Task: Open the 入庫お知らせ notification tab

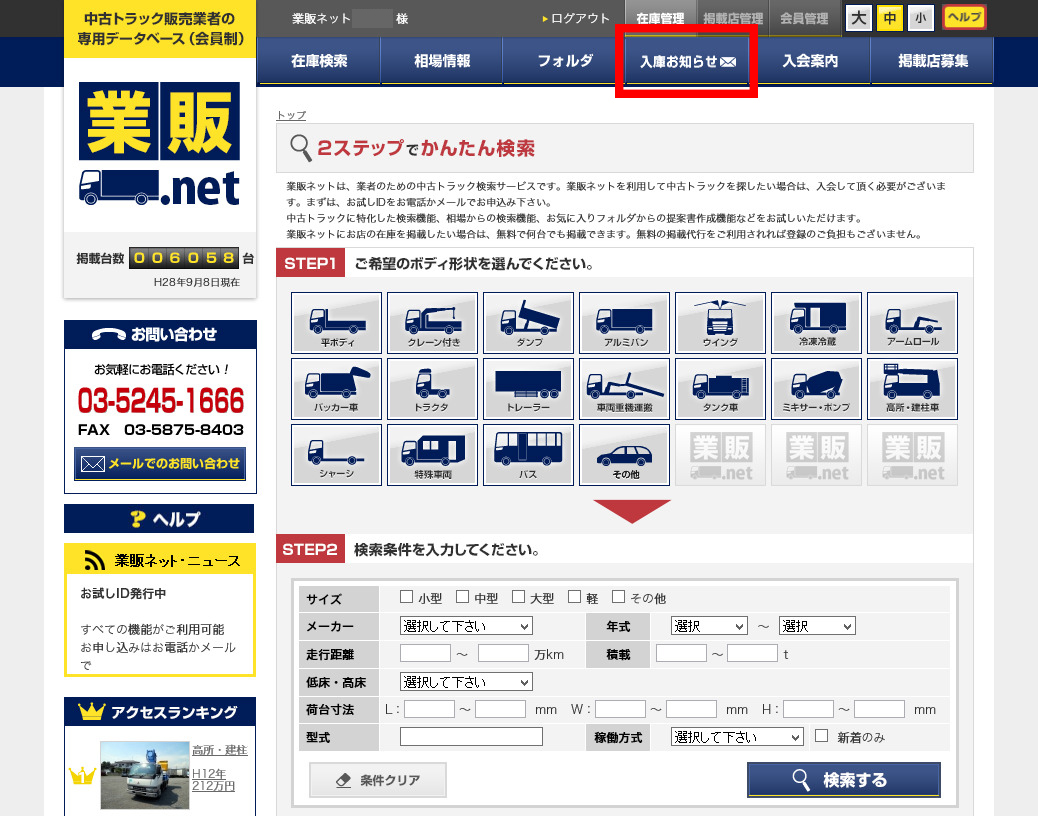Action: [687, 61]
